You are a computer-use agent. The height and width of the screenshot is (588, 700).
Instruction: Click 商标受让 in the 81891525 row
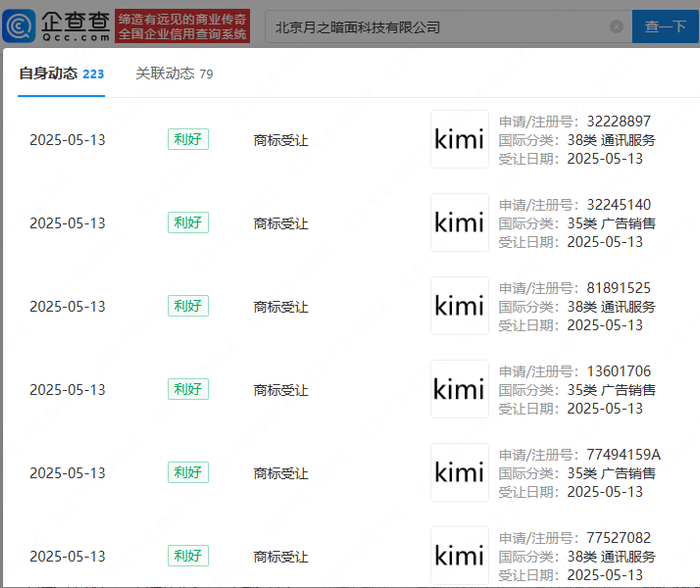(x=281, y=307)
